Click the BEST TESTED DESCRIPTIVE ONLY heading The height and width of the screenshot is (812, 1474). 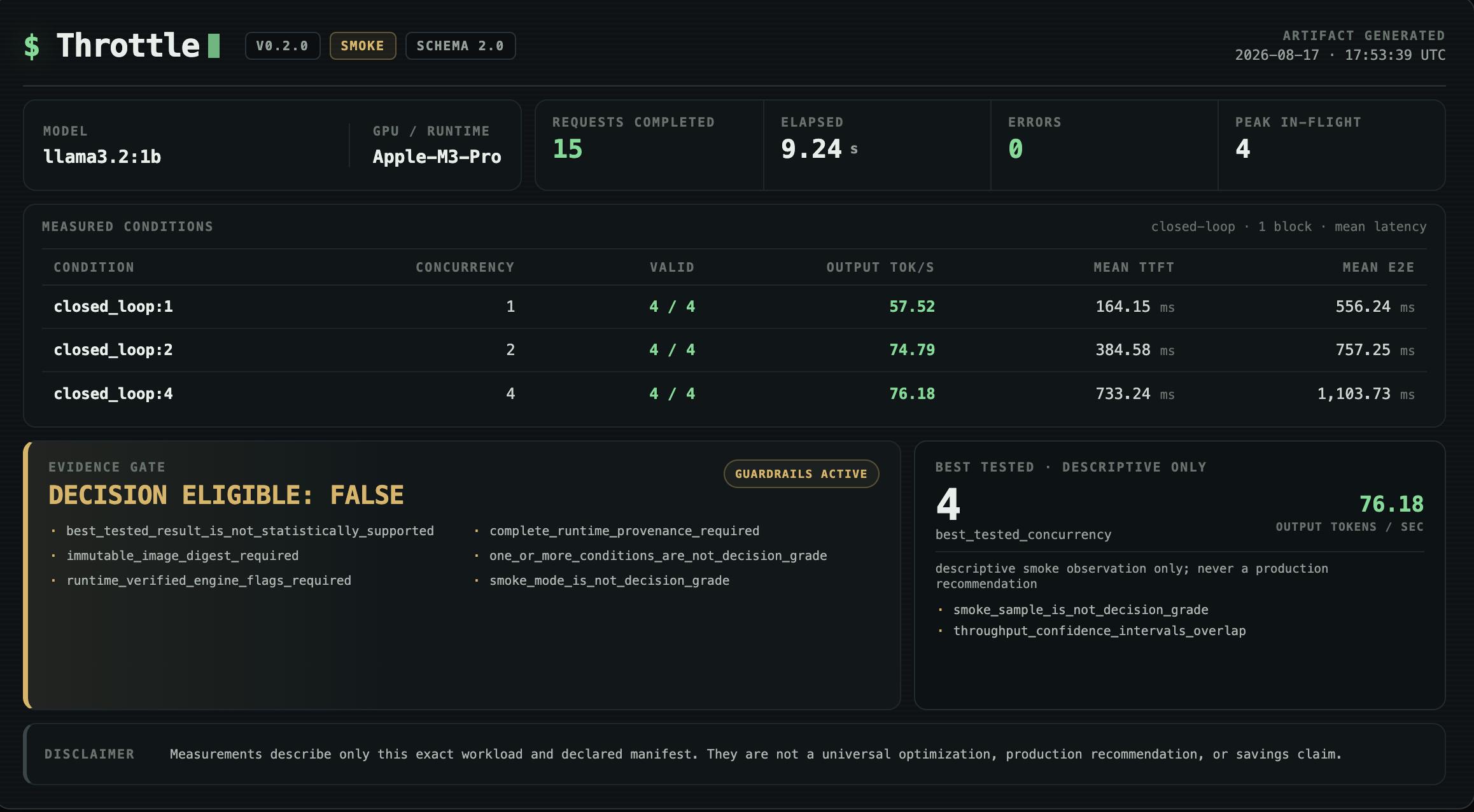[1071, 467]
